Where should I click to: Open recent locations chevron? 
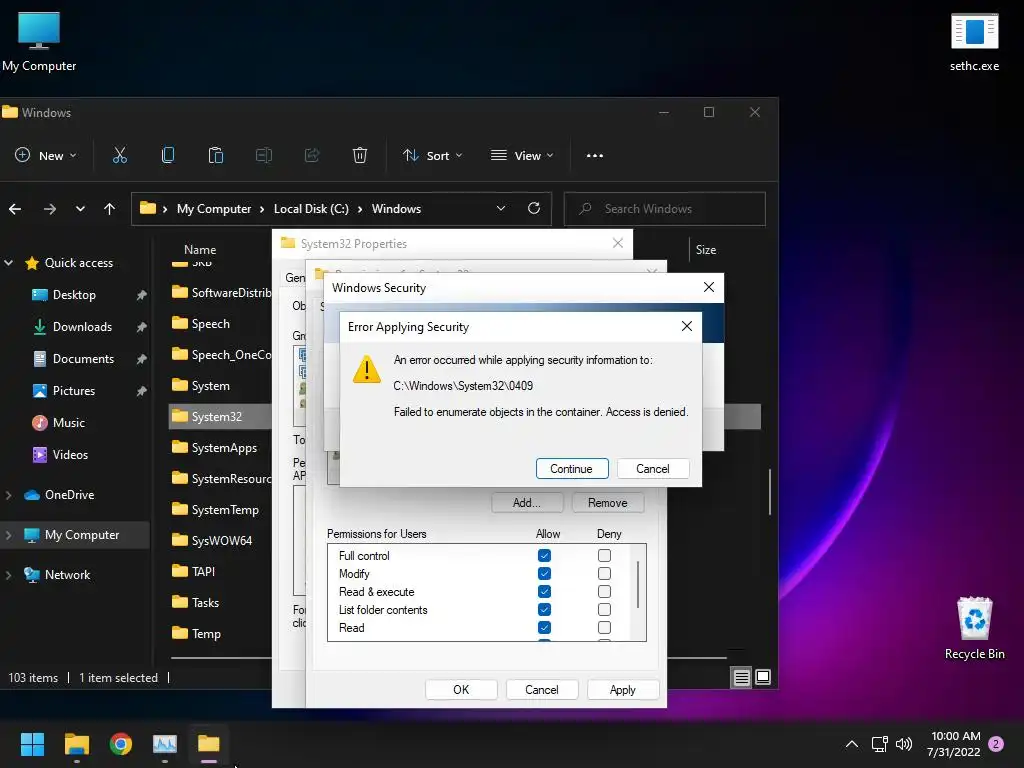80,209
